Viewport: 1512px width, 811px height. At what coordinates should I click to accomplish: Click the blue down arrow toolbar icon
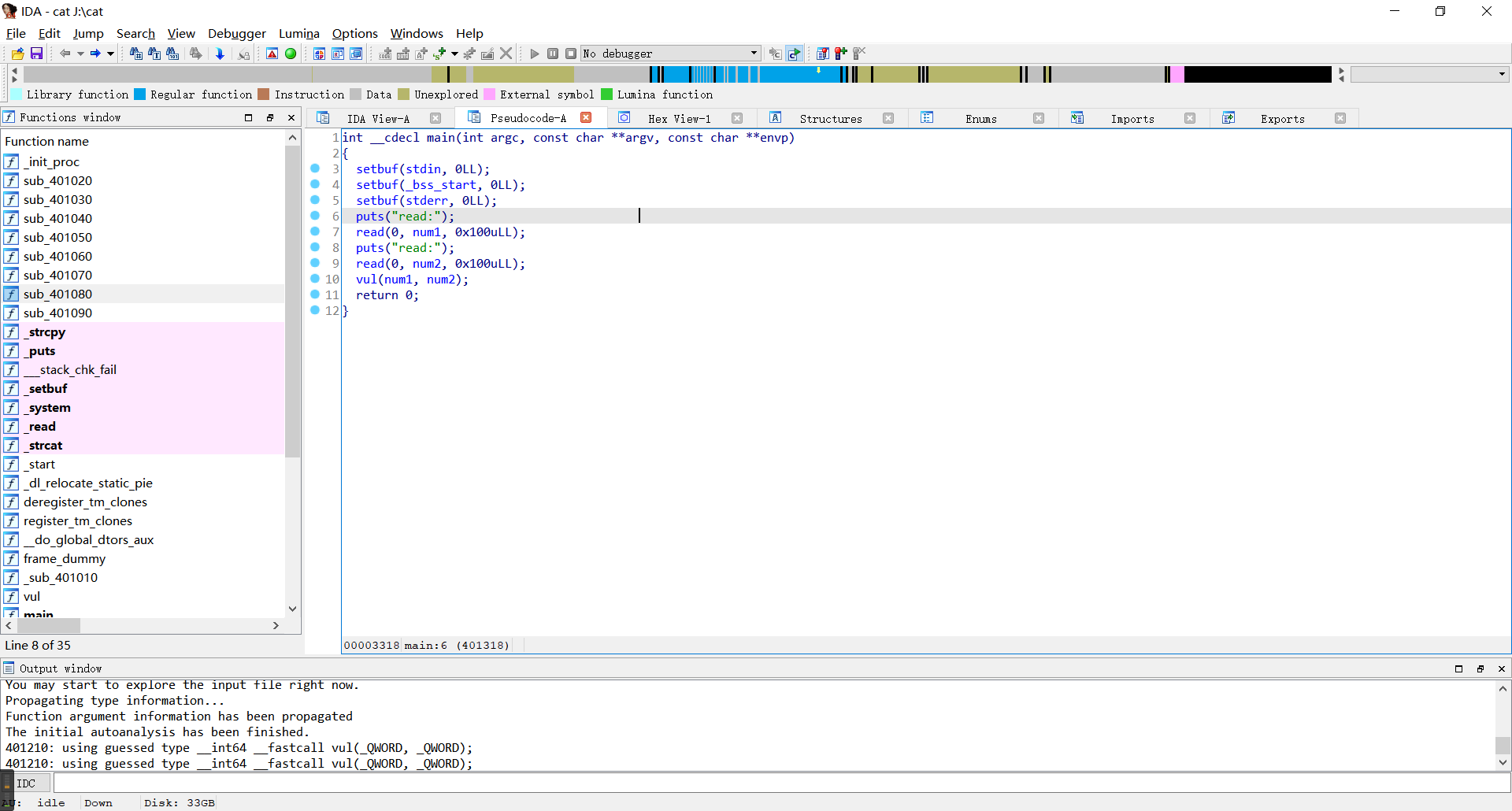pos(220,54)
